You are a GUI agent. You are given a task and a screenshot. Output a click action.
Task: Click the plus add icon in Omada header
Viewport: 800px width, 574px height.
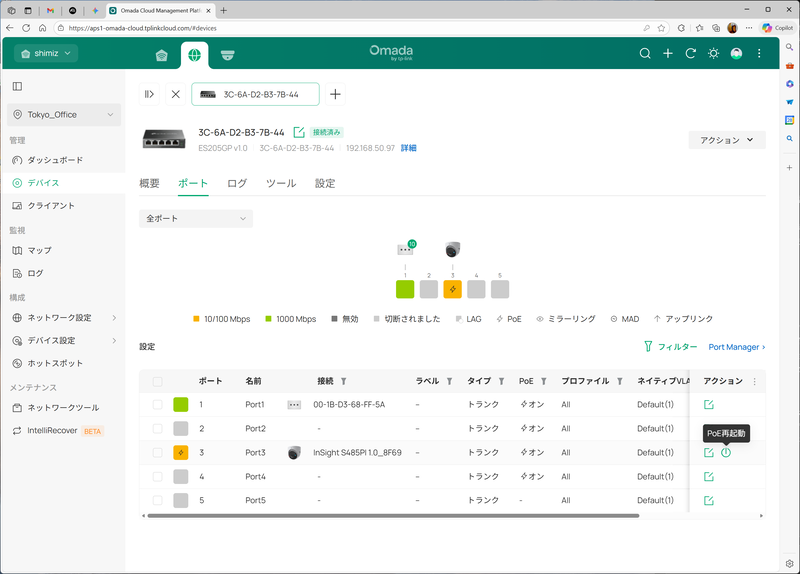coord(668,54)
